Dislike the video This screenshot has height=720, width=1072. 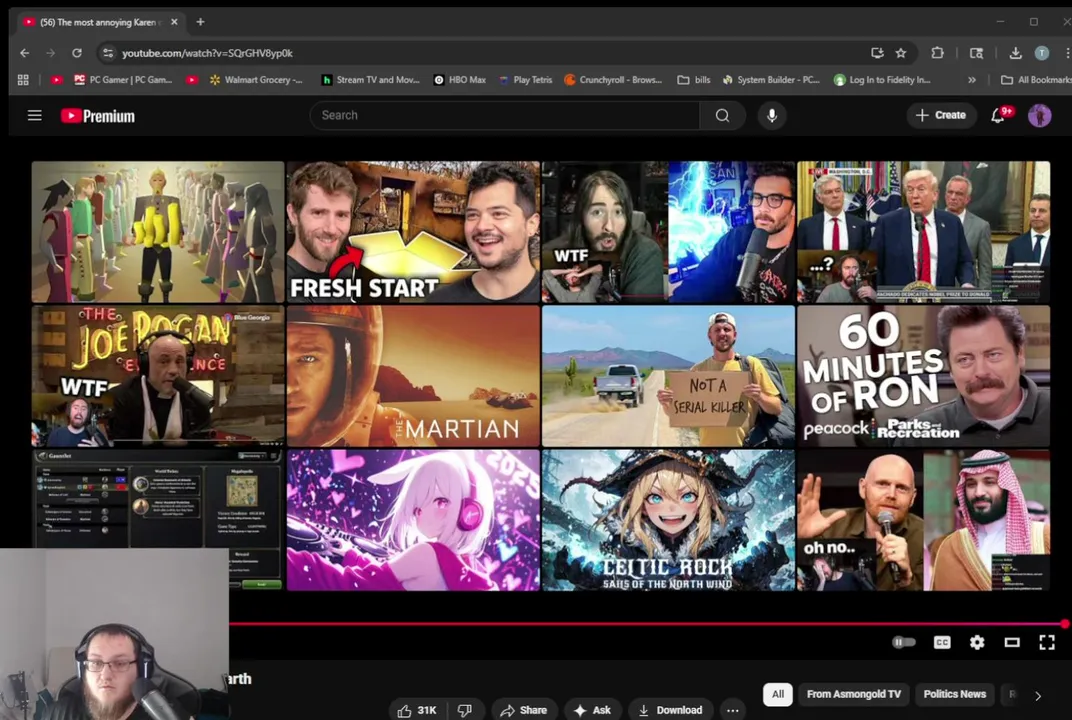click(x=465, y=710)
